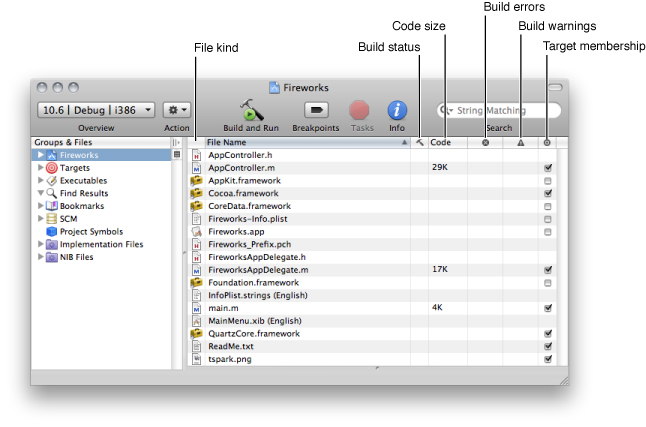The height and width of the screenshot is (427, 646).
Task: Open the blue Info icon
Action: [x=397, y=110]
